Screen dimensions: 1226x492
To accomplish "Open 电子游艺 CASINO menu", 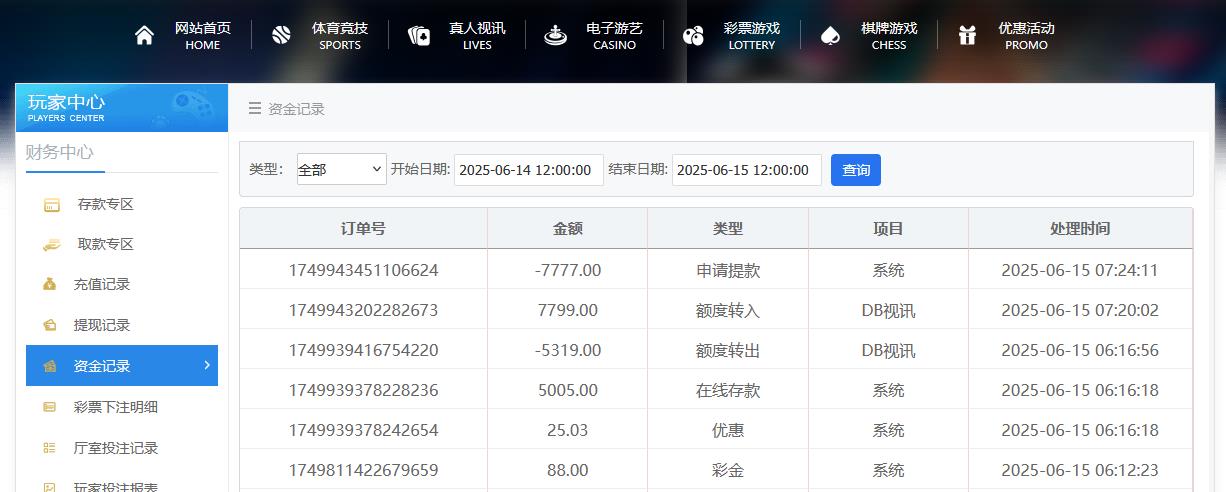I will (x=614, y=36).
